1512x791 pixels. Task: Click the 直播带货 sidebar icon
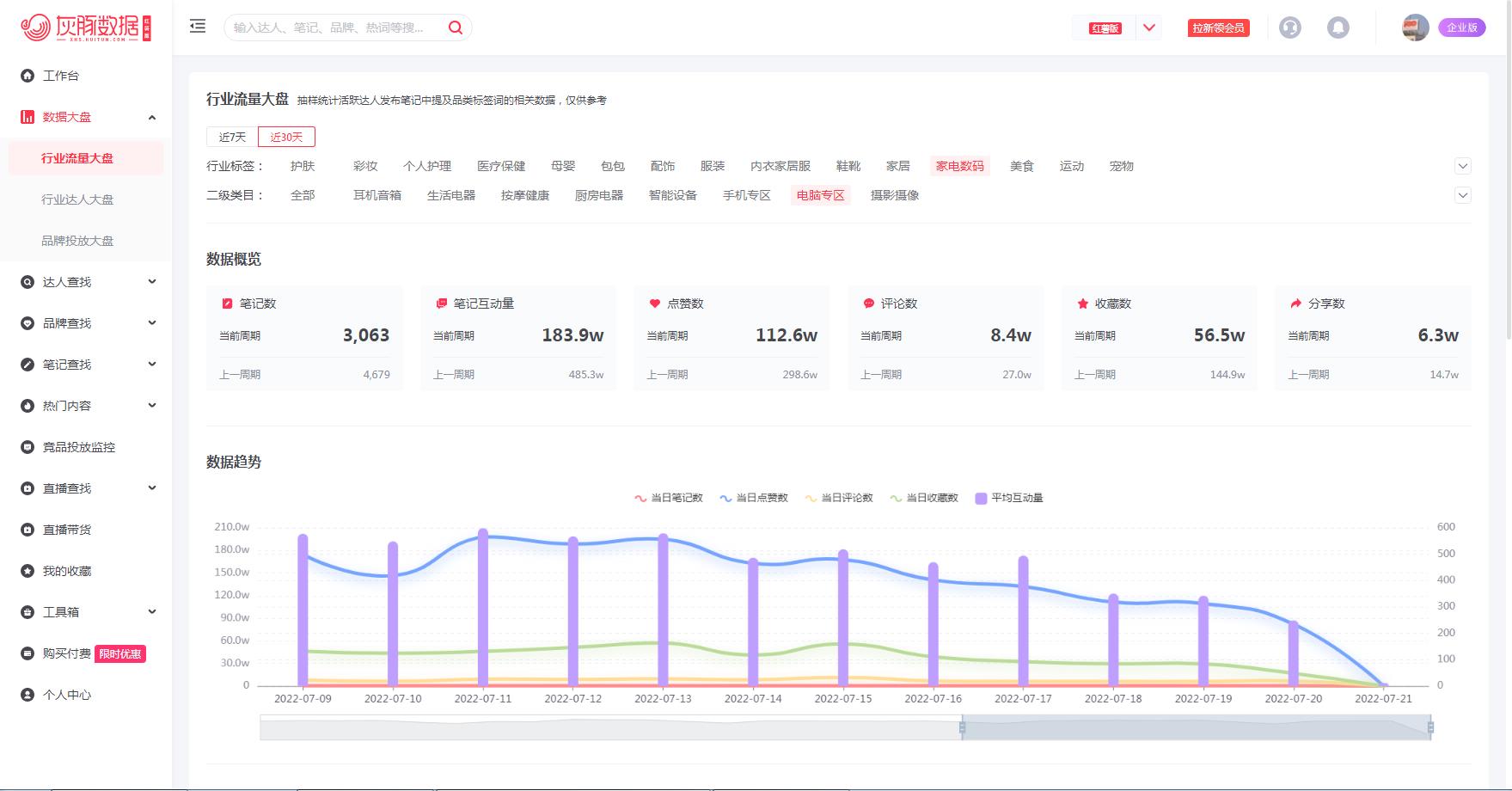(28, 530)
